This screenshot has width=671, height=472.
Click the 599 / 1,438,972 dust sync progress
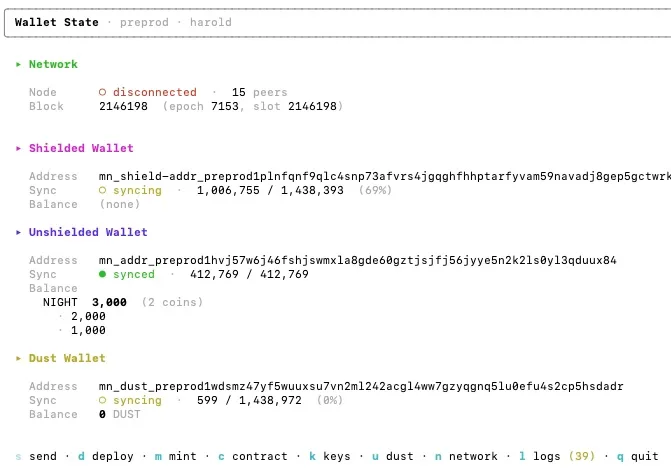coord(249,400)
